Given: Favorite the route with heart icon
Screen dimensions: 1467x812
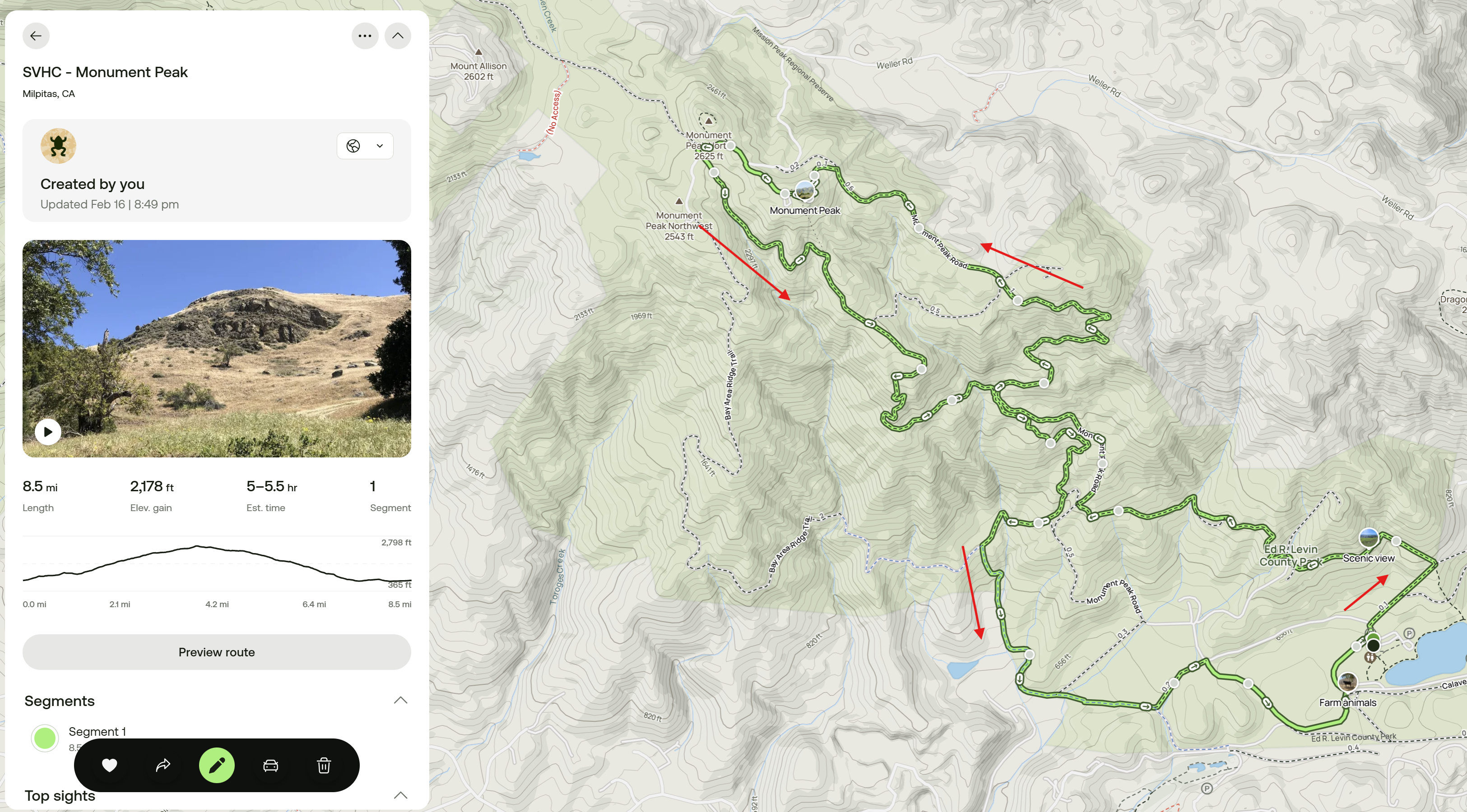Looking at the screenshot, I should [109, 766].
